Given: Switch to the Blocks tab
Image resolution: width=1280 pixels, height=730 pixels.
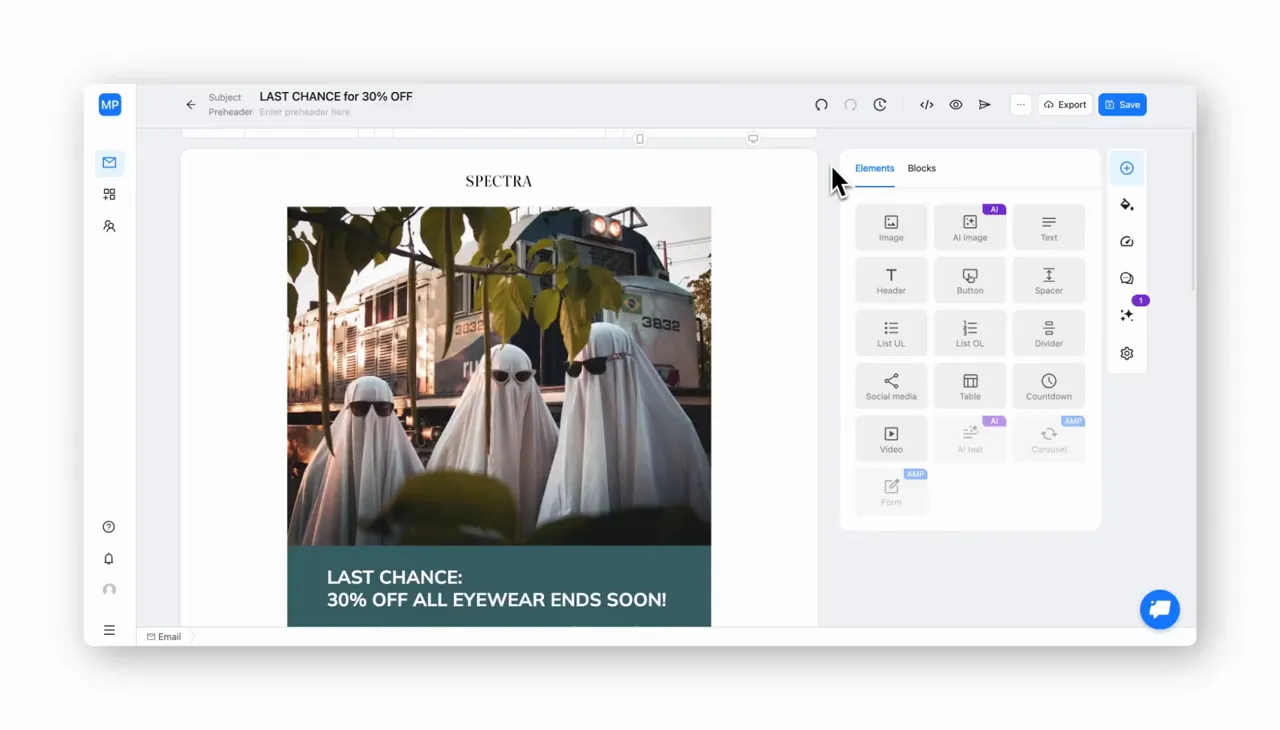Looking at the screenshot, I should 922,168.
